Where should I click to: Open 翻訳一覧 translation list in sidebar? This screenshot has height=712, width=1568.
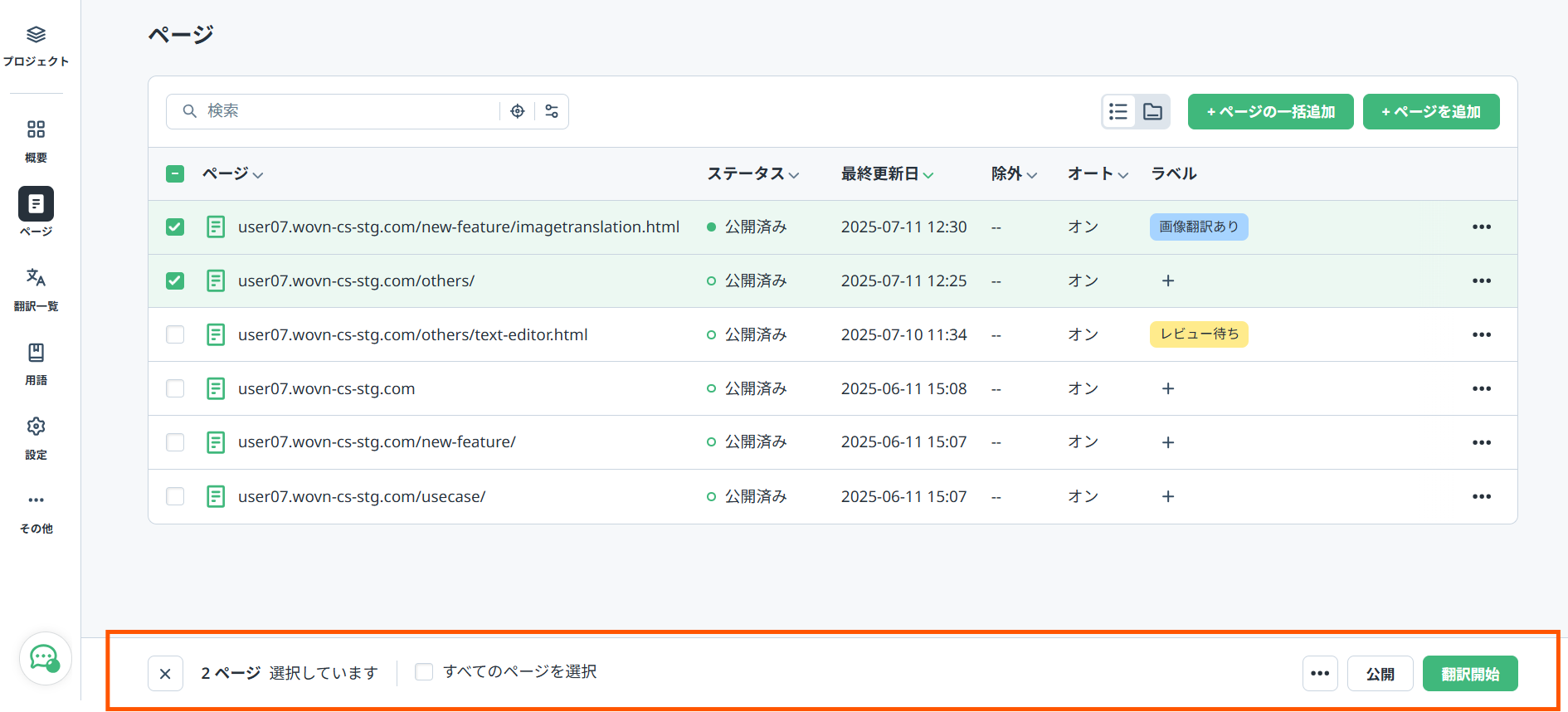click(36, 278)
